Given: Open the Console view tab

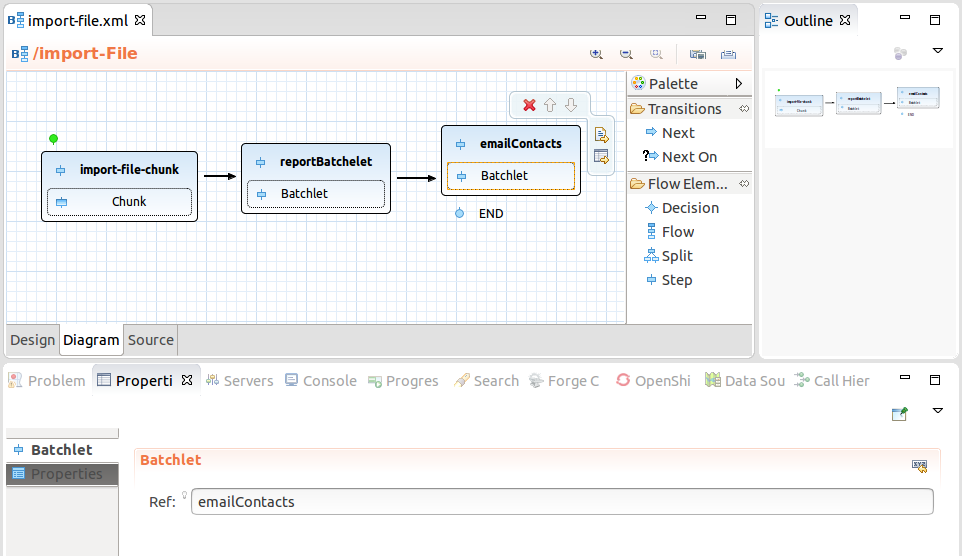Looking at the screenshot, I should tap(329, 381).
